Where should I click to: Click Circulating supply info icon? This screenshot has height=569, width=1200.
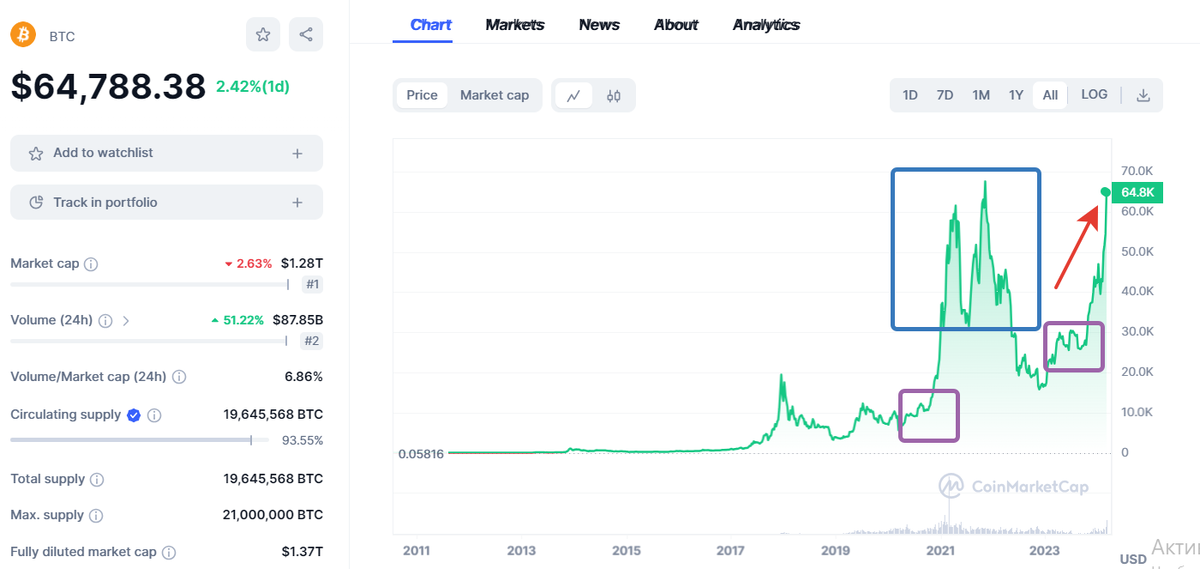[155, 415]
